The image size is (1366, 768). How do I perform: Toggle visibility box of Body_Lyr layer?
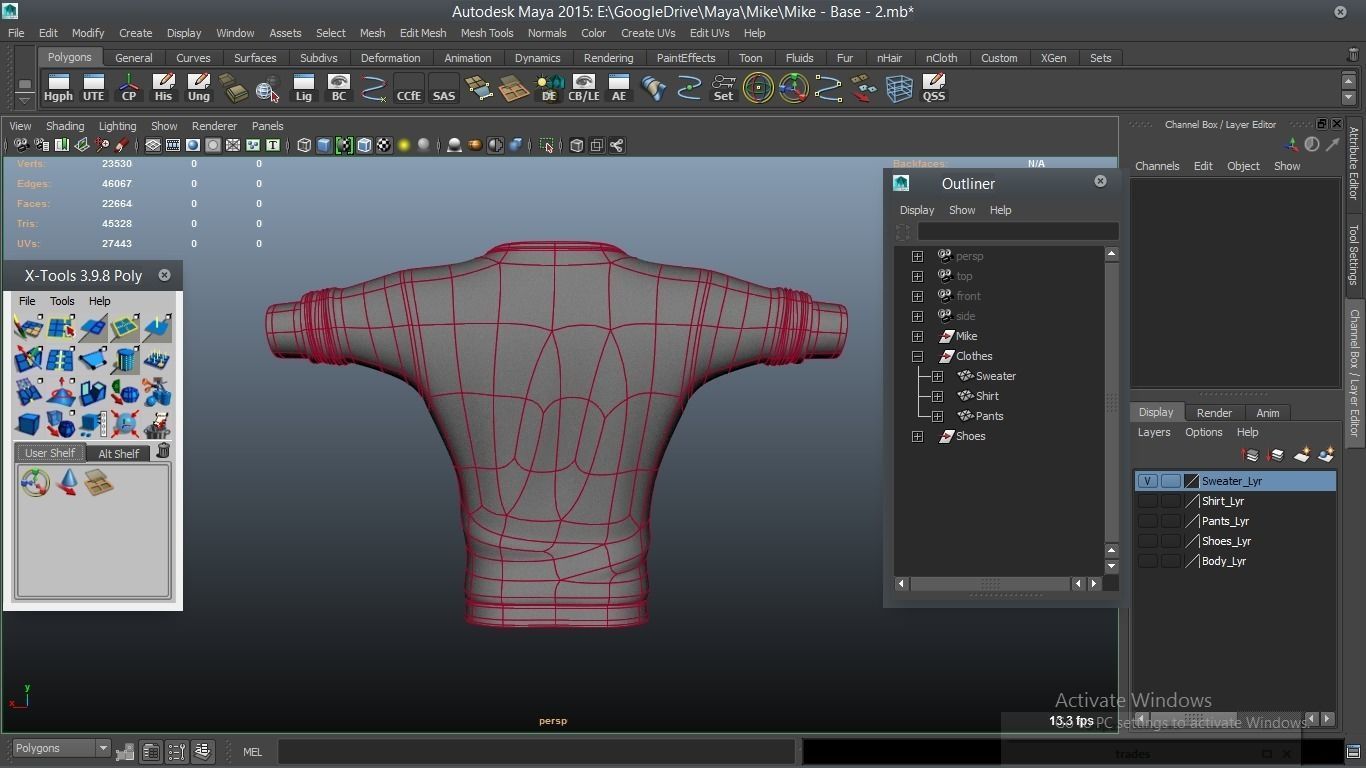[1147, 561]
